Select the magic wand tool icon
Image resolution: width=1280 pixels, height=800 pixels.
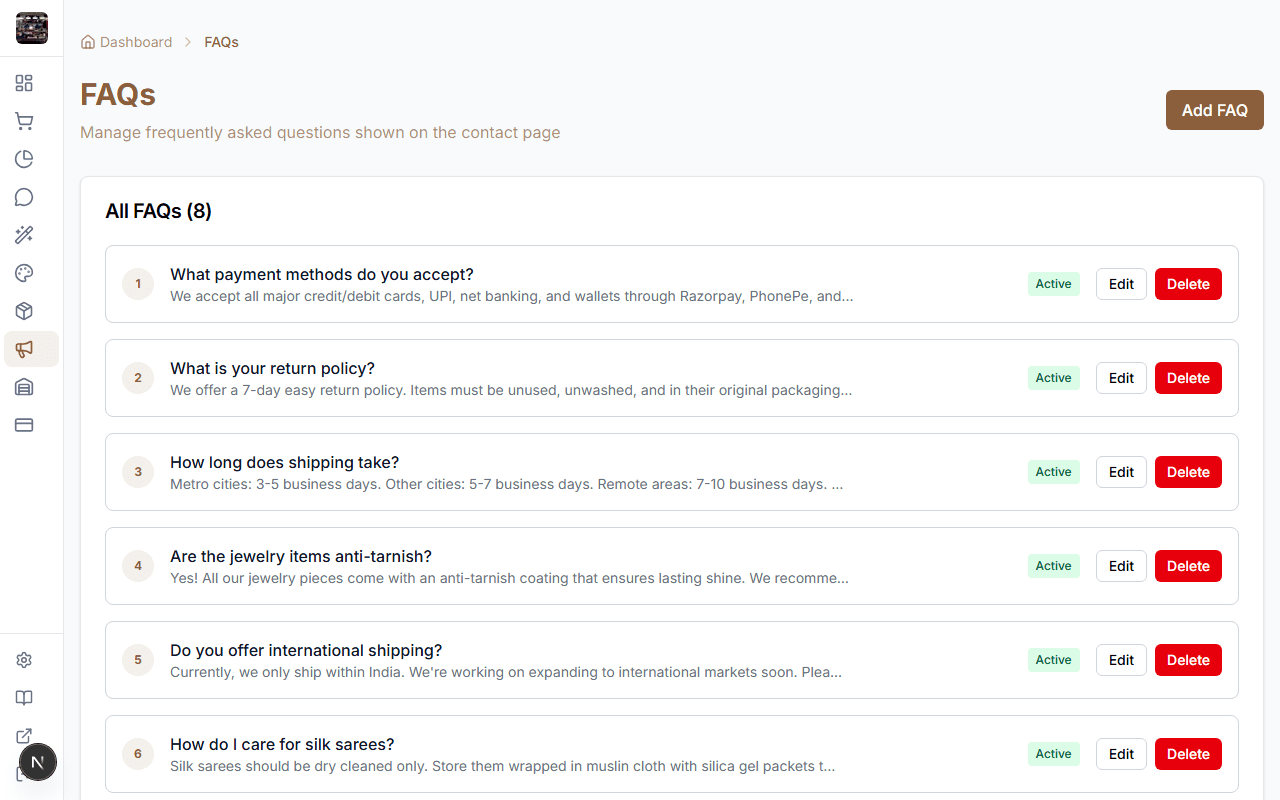24,235
